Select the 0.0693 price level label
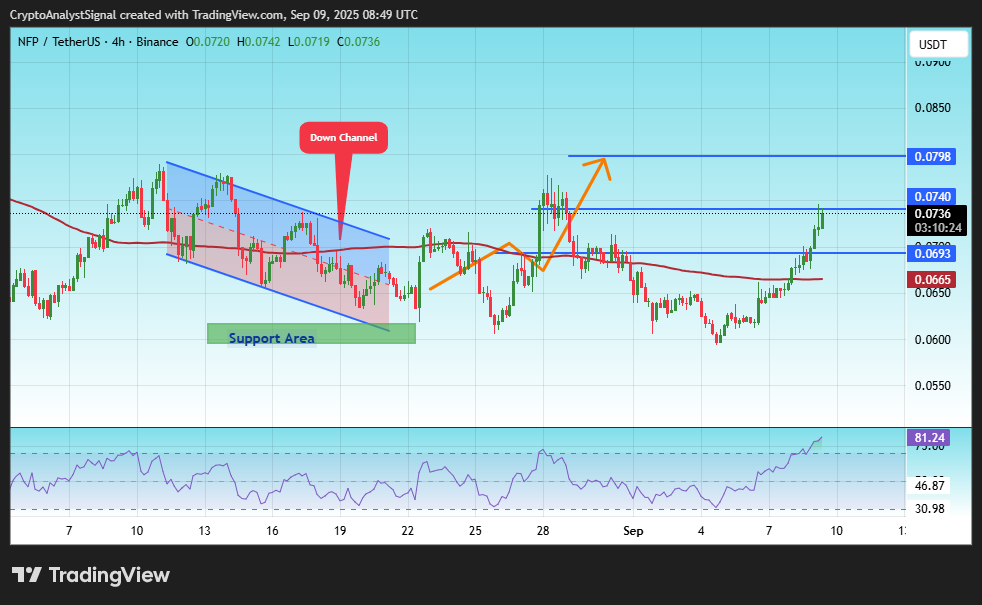 [931, 253]
